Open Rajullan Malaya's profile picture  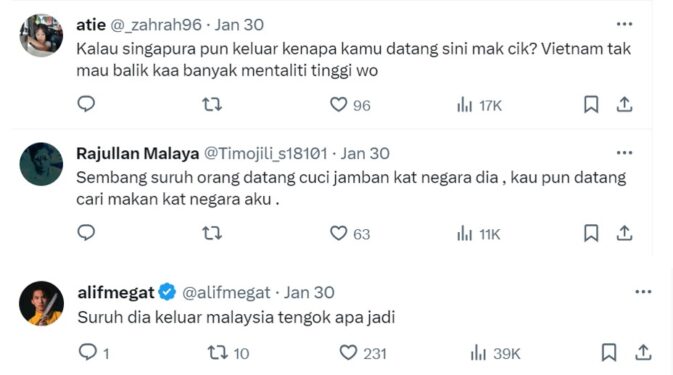click(x=41, y=164)
